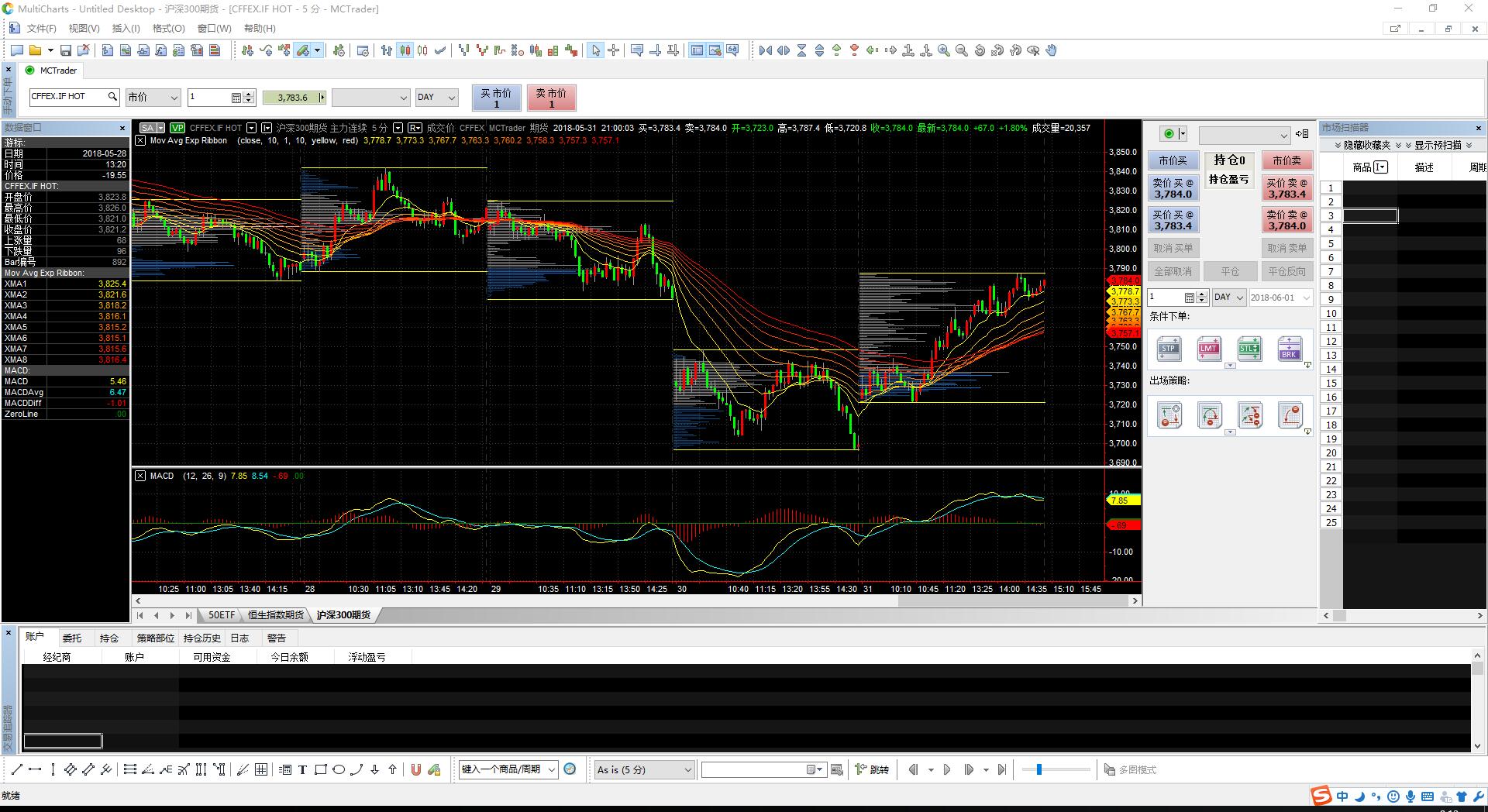Click the red down arrow icon in toolbar
Viewport: 1488px width, 812px height.
pyautogui.click(x=855, y=50)
